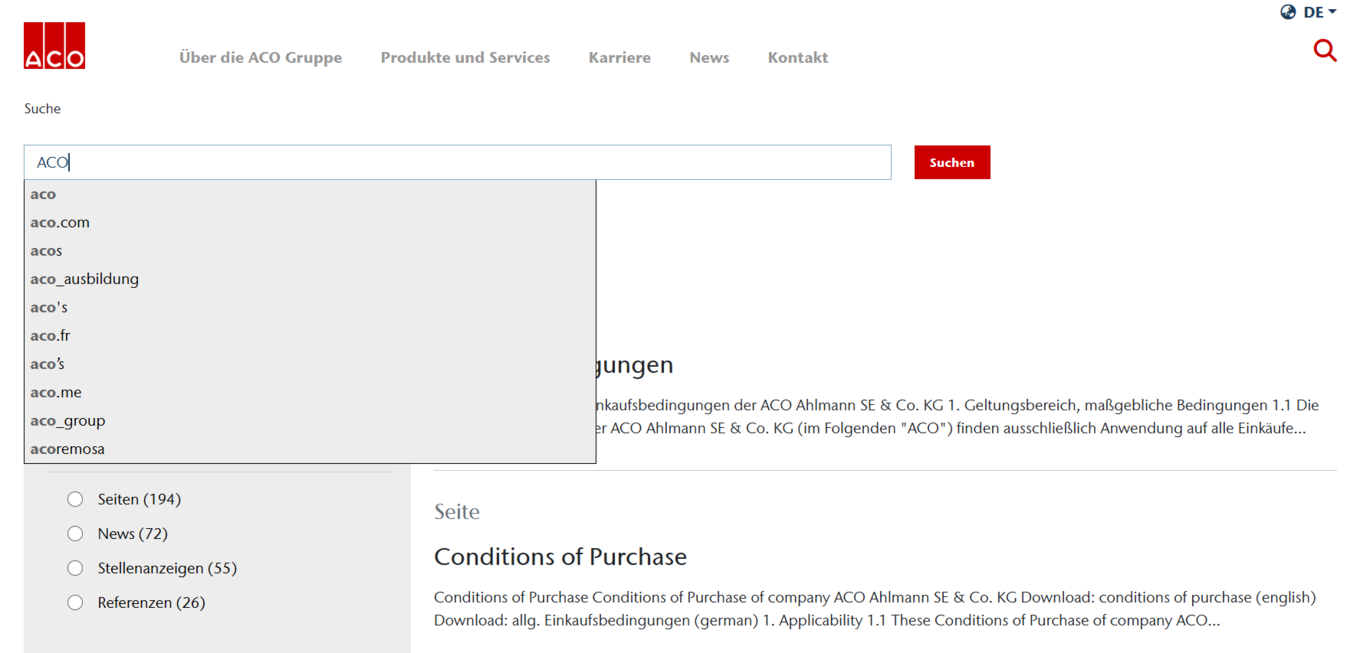Select the News (72) radio button
The image size is (1370, 653).
(75, 533)
